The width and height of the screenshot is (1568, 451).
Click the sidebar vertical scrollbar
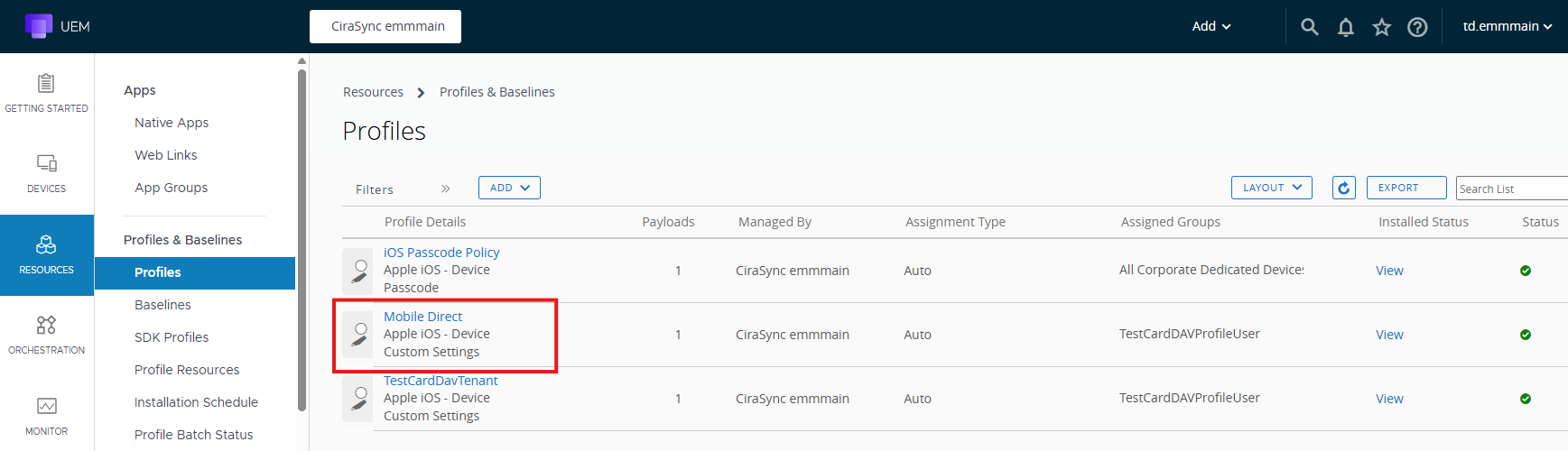click(302, 235)
